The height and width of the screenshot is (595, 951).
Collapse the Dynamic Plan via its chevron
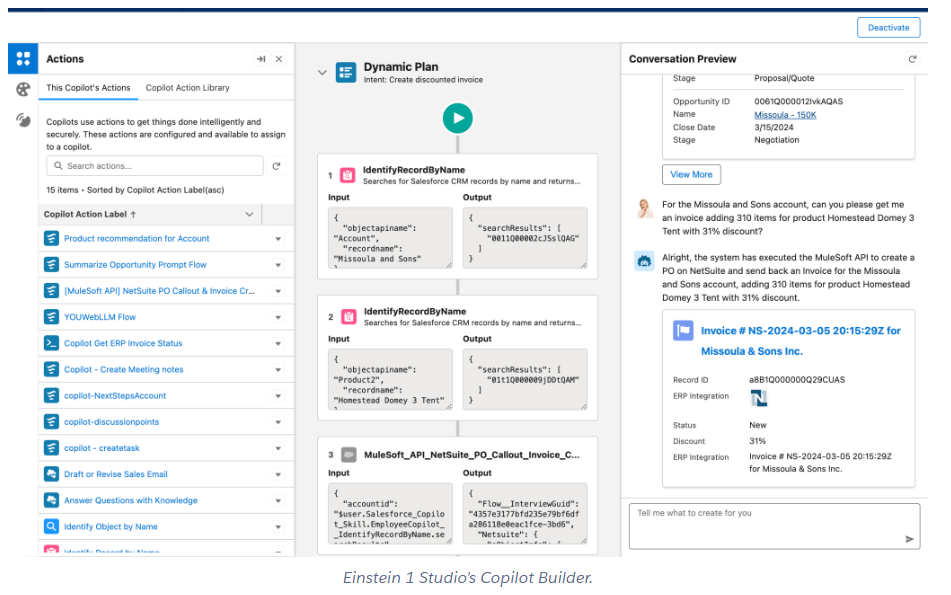[x=321, y=73]
